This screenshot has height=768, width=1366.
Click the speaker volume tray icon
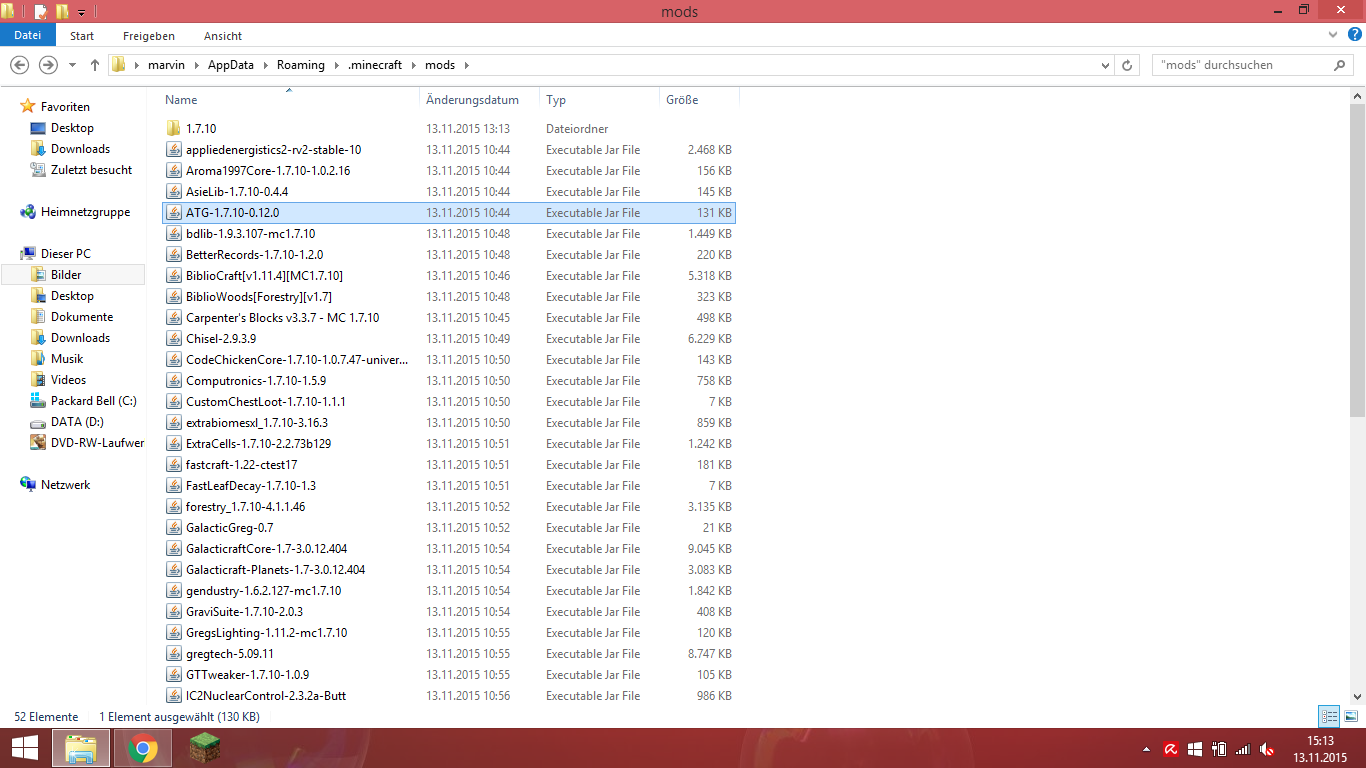click(1267, 749)
